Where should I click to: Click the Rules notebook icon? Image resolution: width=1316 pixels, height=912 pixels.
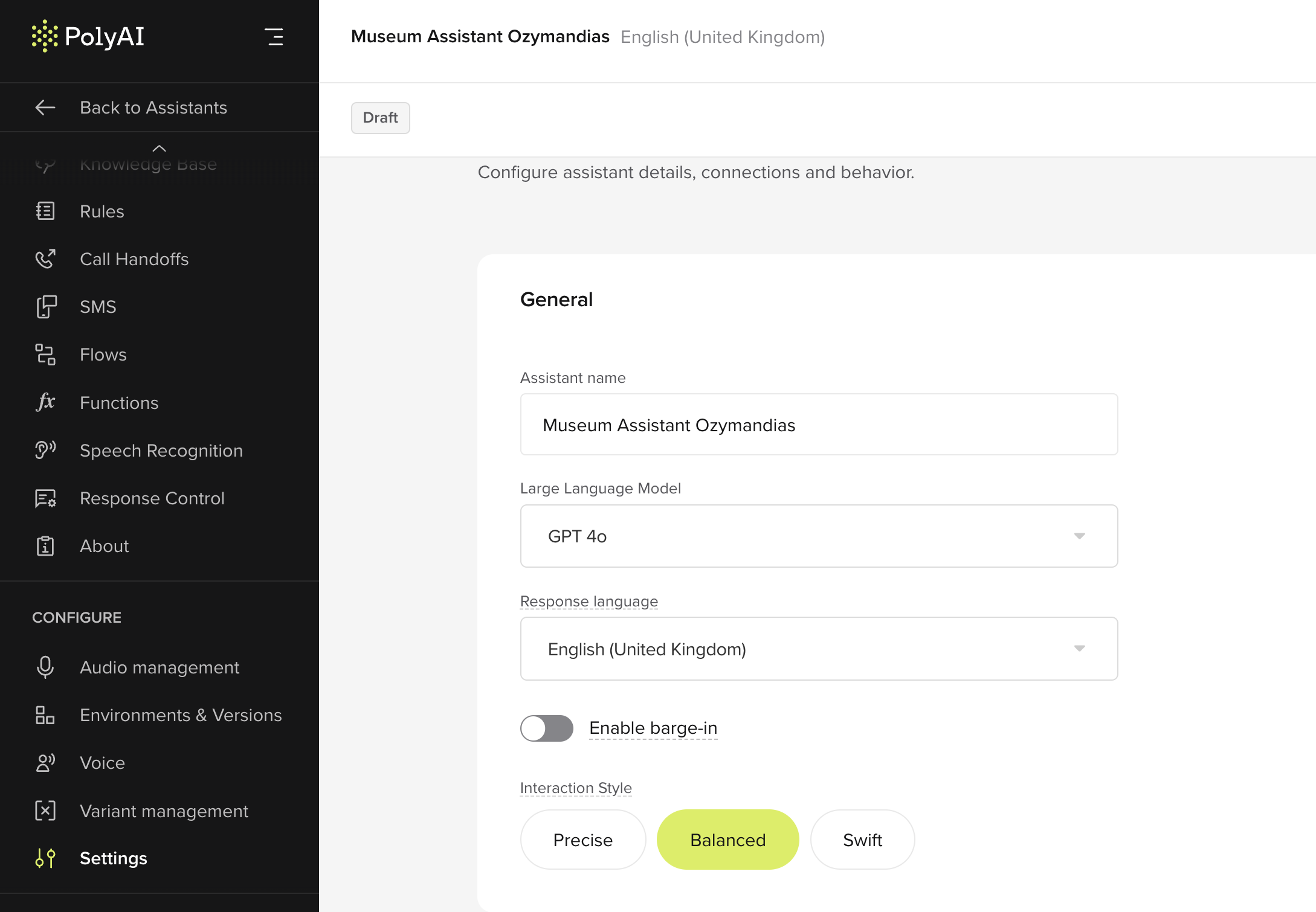pyautogui.click(x=45, y=211)
